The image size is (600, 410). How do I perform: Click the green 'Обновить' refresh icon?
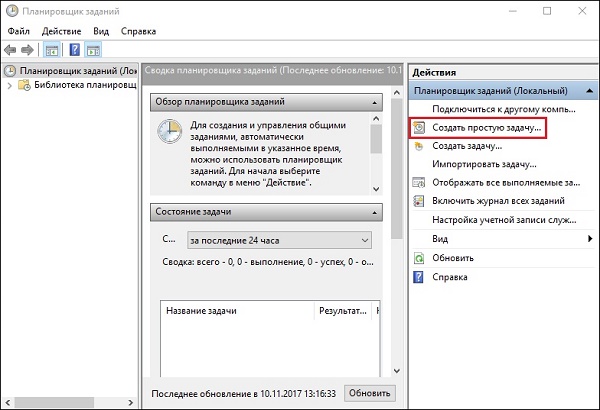coord(419,257)
